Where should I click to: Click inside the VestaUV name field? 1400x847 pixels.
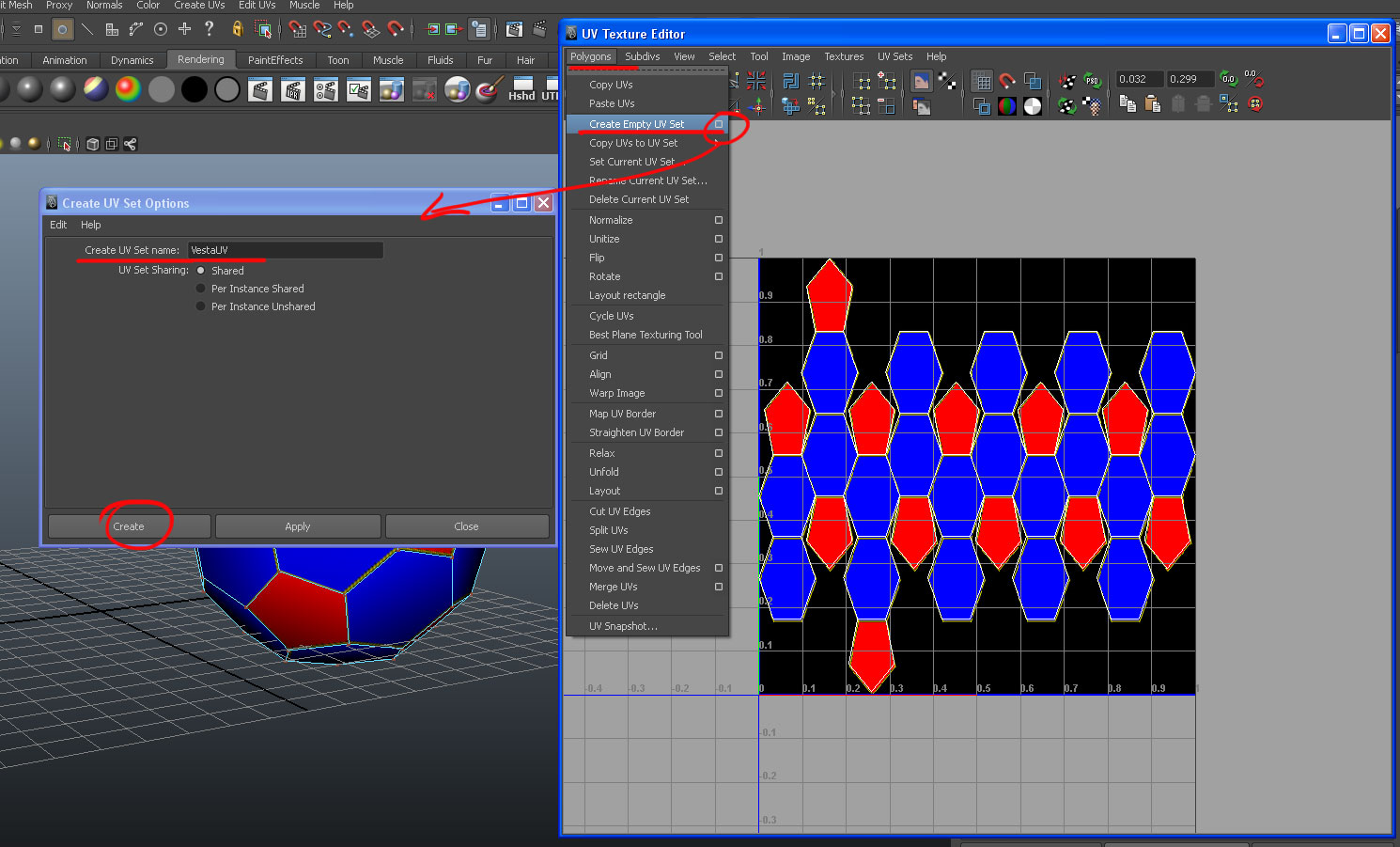[x=282, y=250]
